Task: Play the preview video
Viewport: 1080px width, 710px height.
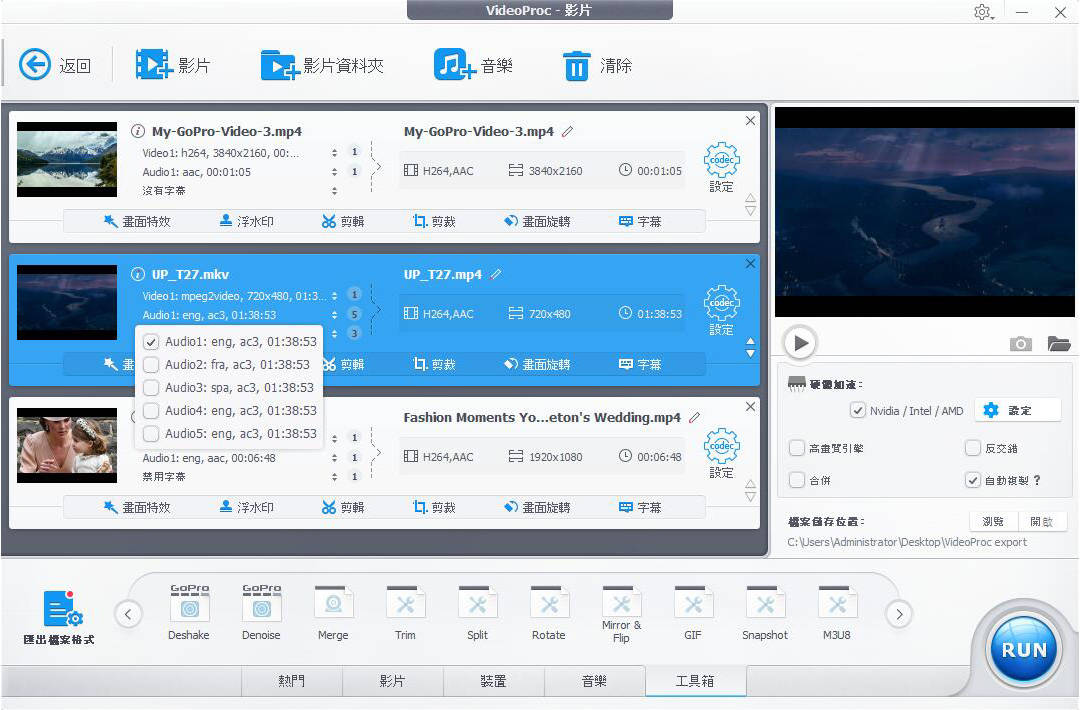Action: point(799,342)
